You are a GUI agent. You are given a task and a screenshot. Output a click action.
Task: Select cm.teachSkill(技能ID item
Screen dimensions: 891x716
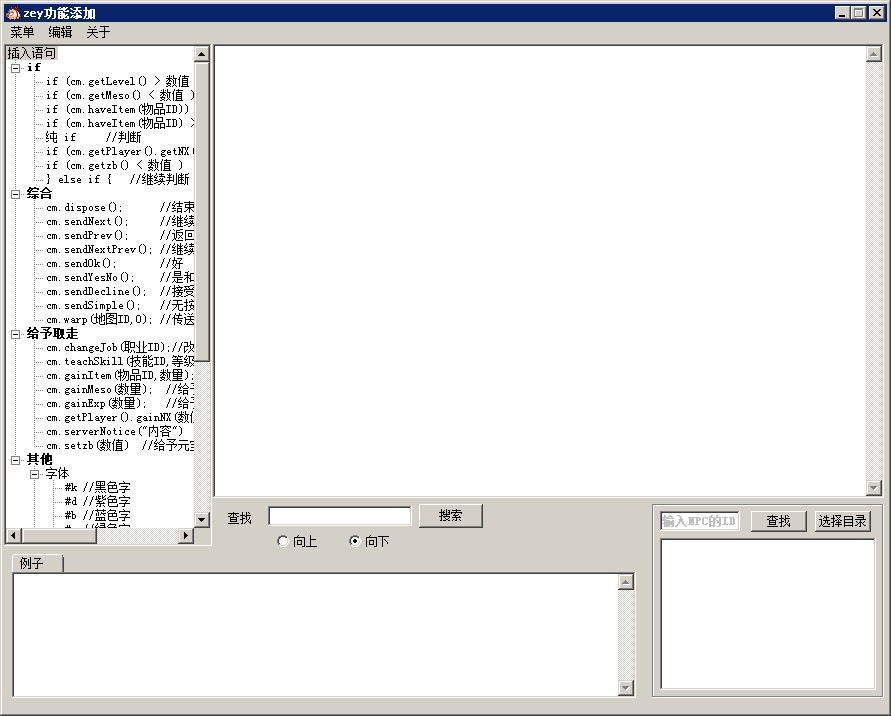point(120,362)
